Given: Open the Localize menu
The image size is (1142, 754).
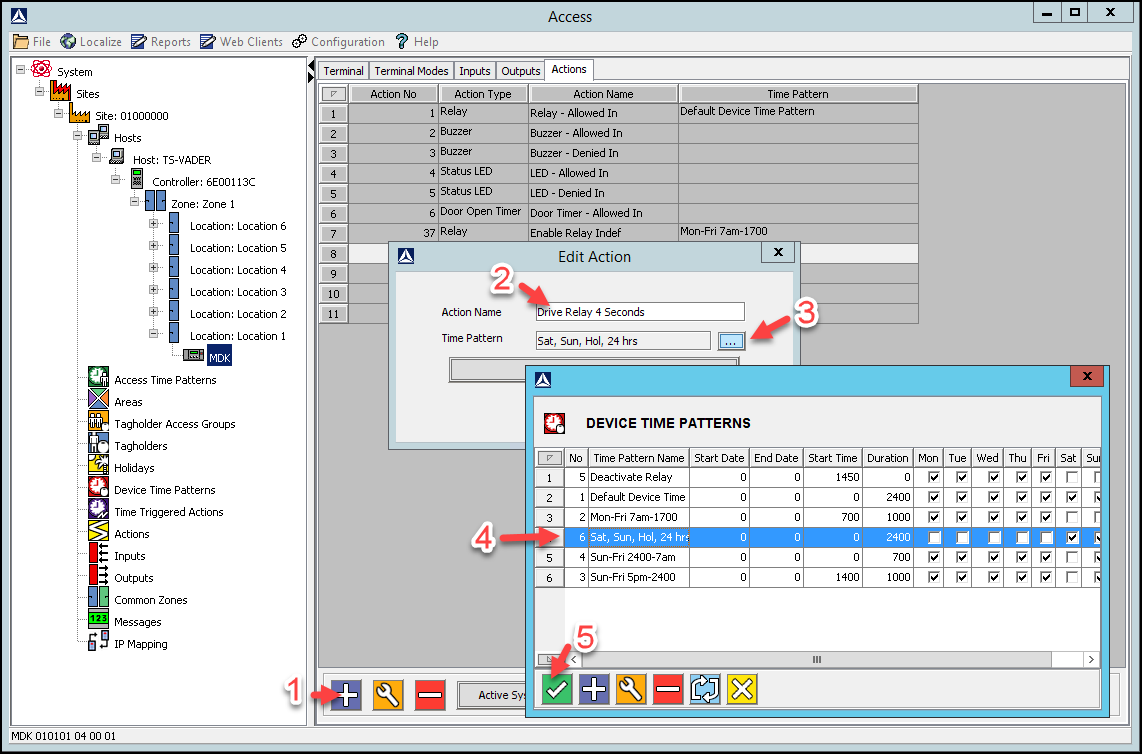Looking at the screenshot, I should point(91,42).
